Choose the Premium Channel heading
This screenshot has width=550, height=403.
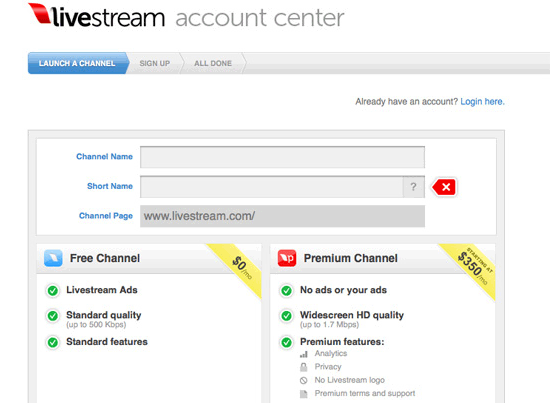pyautogui.click(x=351, y=258)
